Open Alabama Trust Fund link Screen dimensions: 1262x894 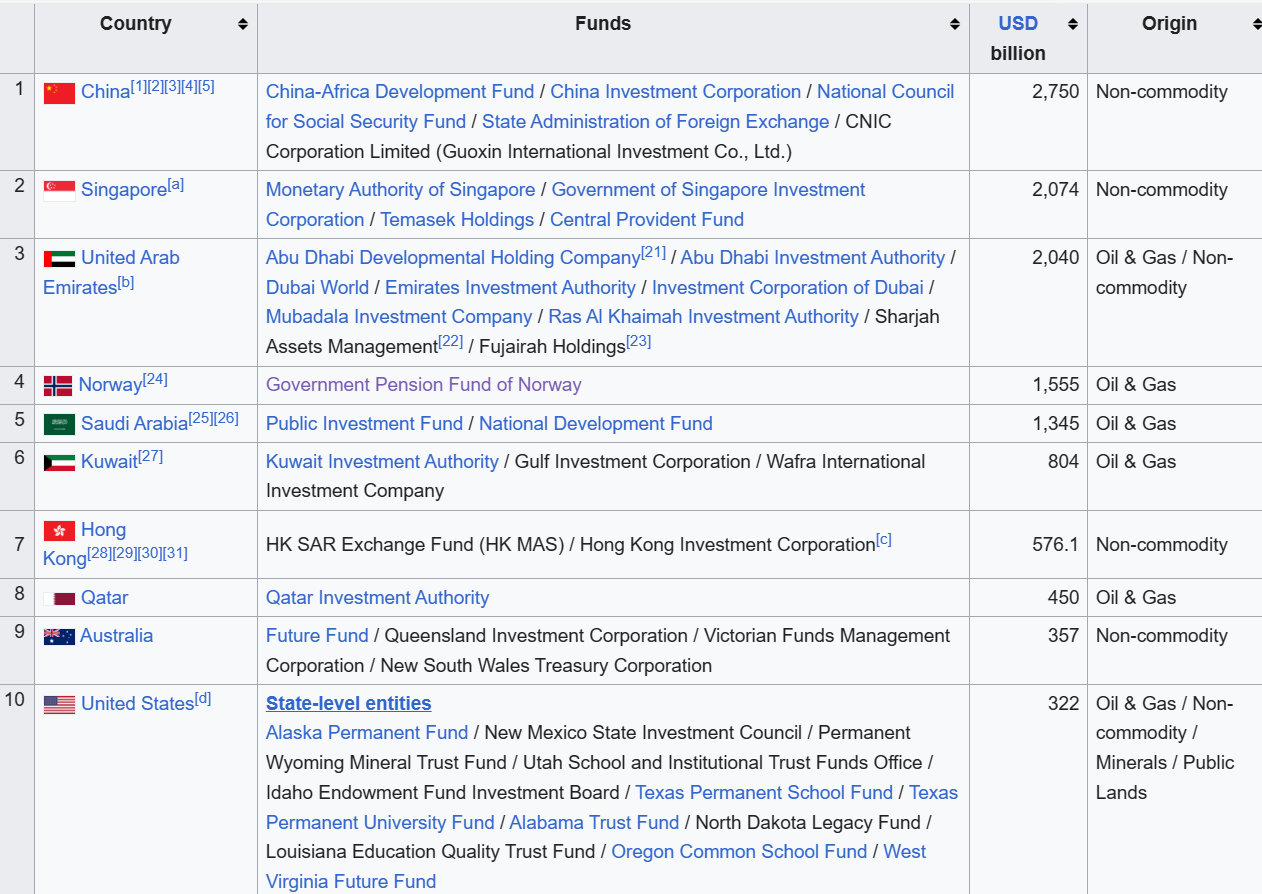(x=594, y=823)
